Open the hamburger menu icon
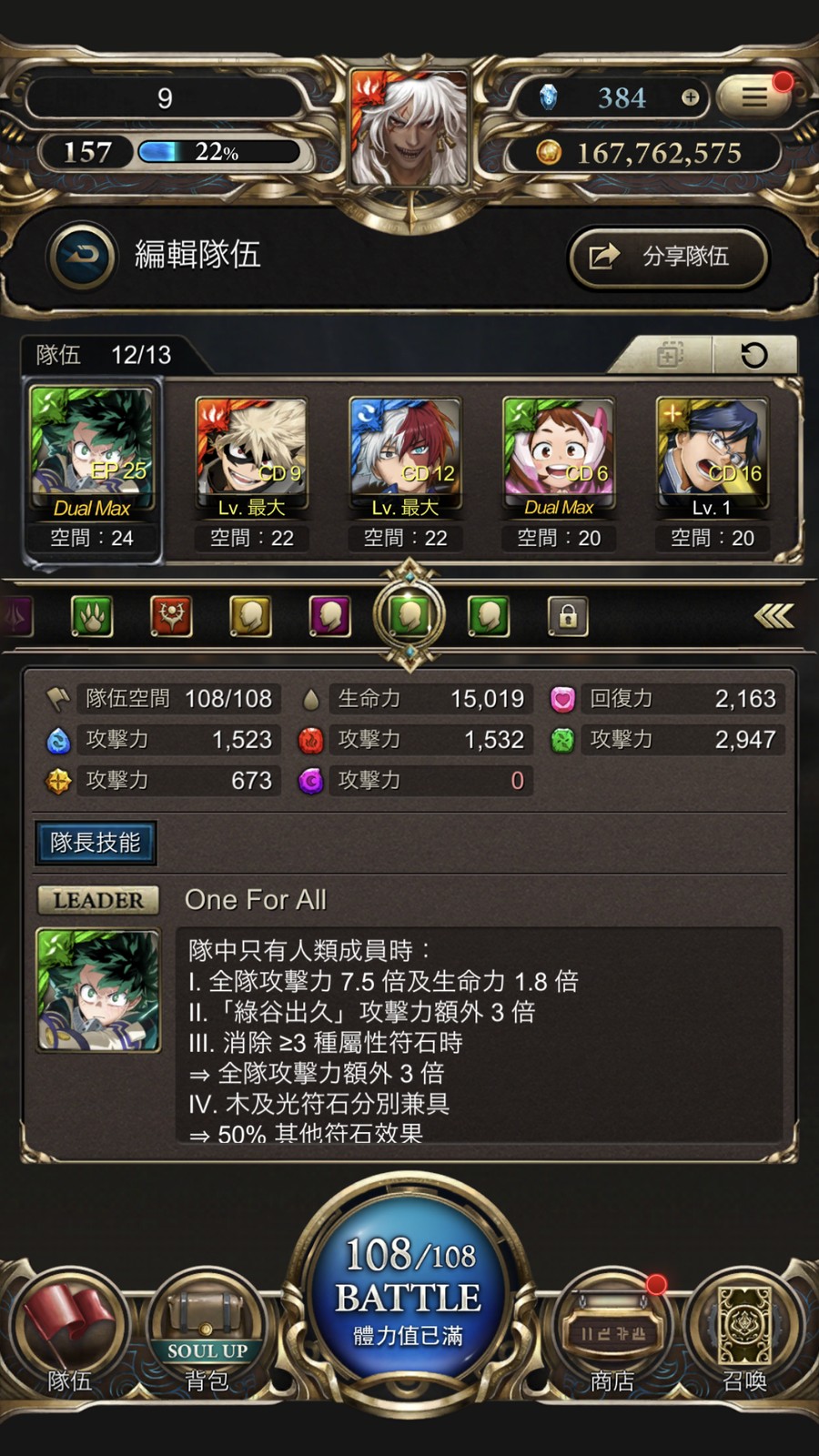 click(753, 96)
